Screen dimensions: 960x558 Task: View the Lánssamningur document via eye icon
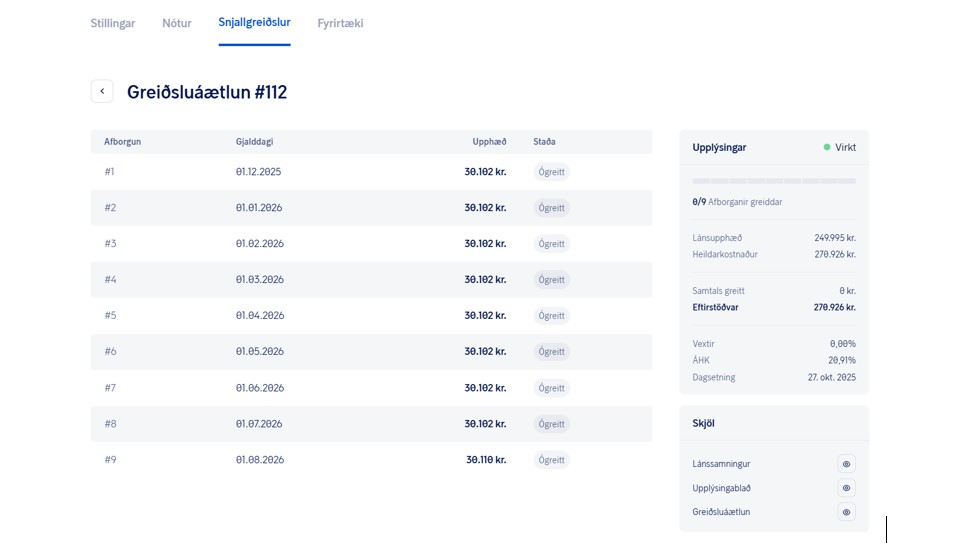[846, 464]
